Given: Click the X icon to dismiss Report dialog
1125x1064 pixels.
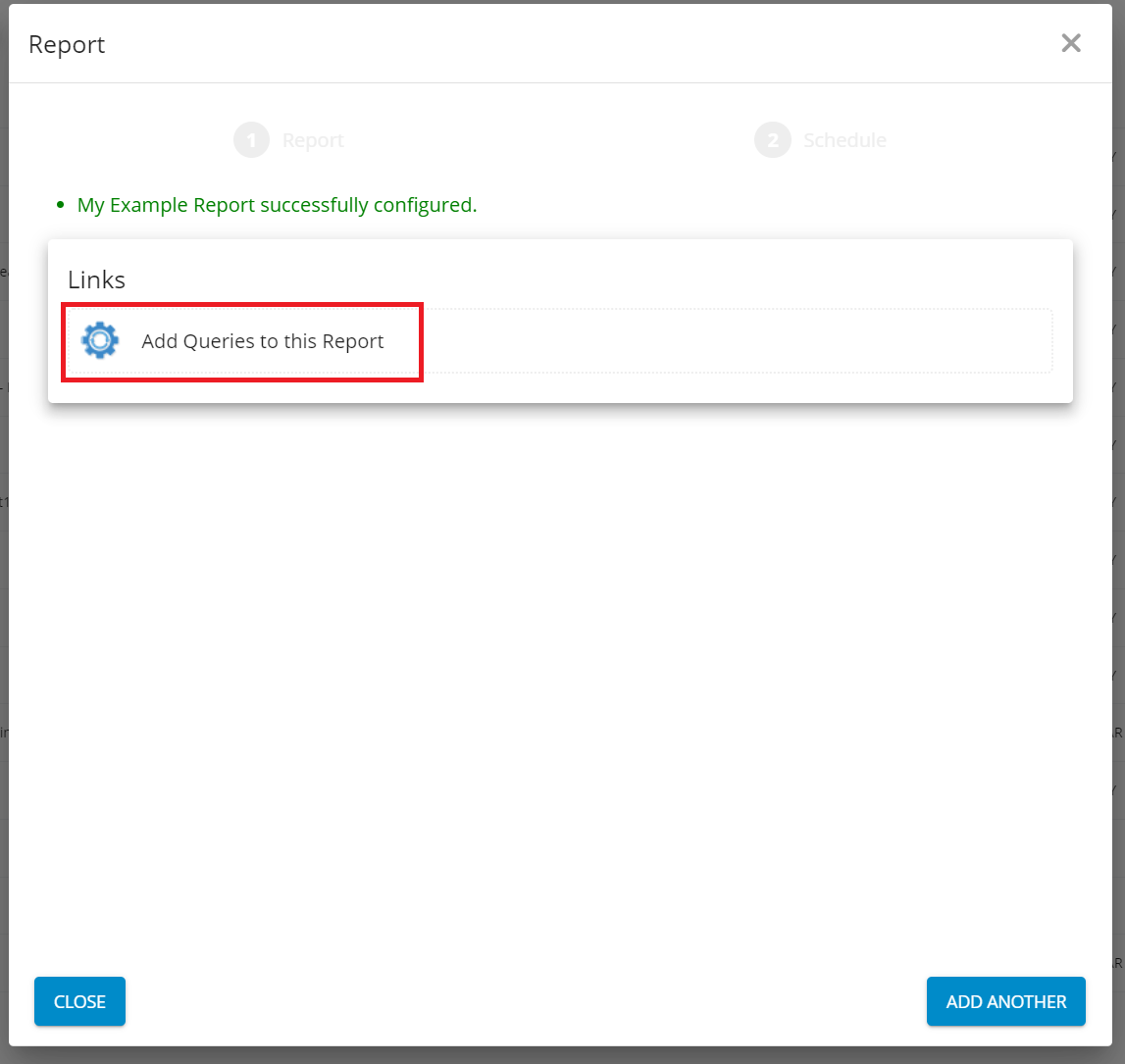Looking at the screenshot, I should (1071, 43).
